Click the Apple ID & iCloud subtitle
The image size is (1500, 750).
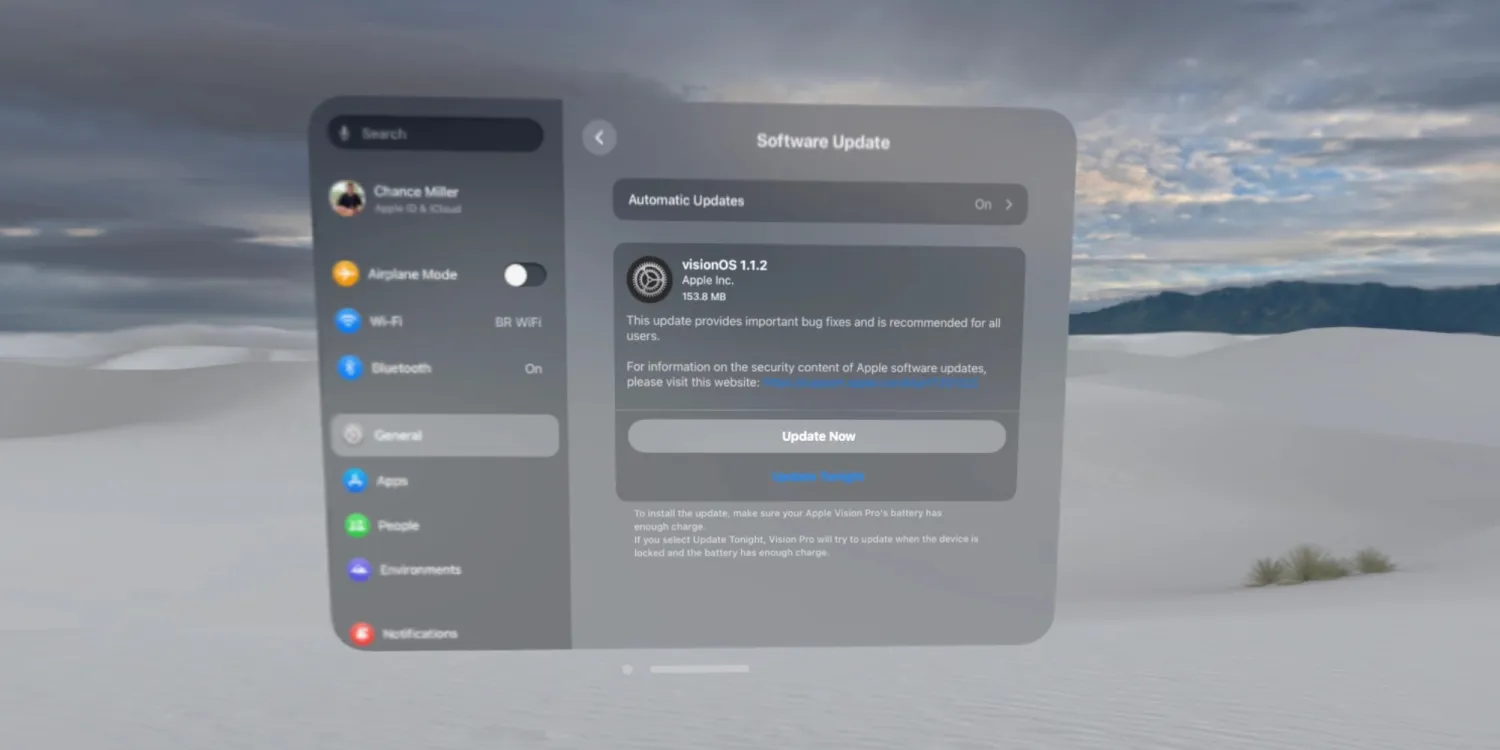[x=418, y=209]
